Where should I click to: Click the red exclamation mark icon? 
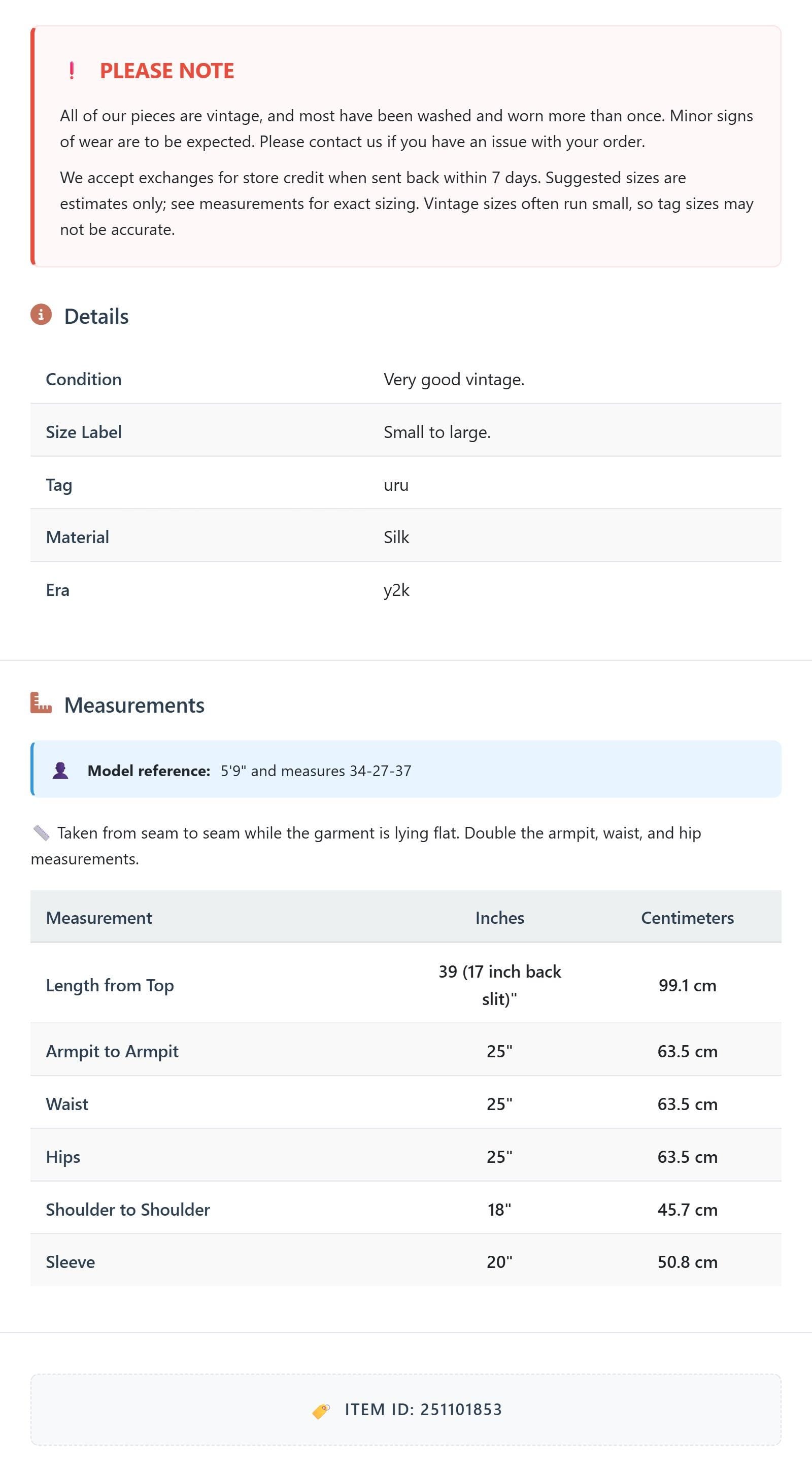pos(72,70)
